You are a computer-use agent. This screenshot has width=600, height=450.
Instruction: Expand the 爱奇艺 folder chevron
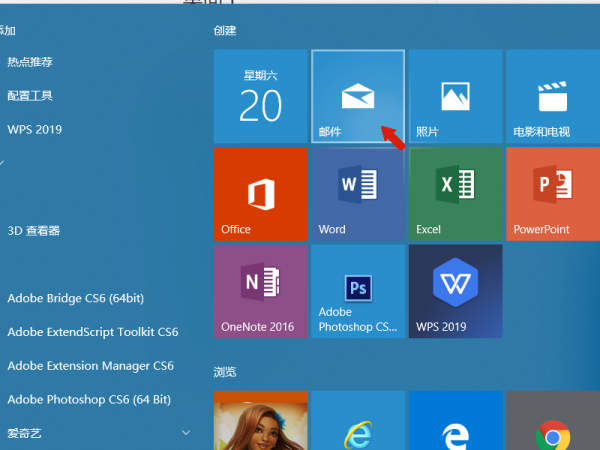[x=185, y=433]
